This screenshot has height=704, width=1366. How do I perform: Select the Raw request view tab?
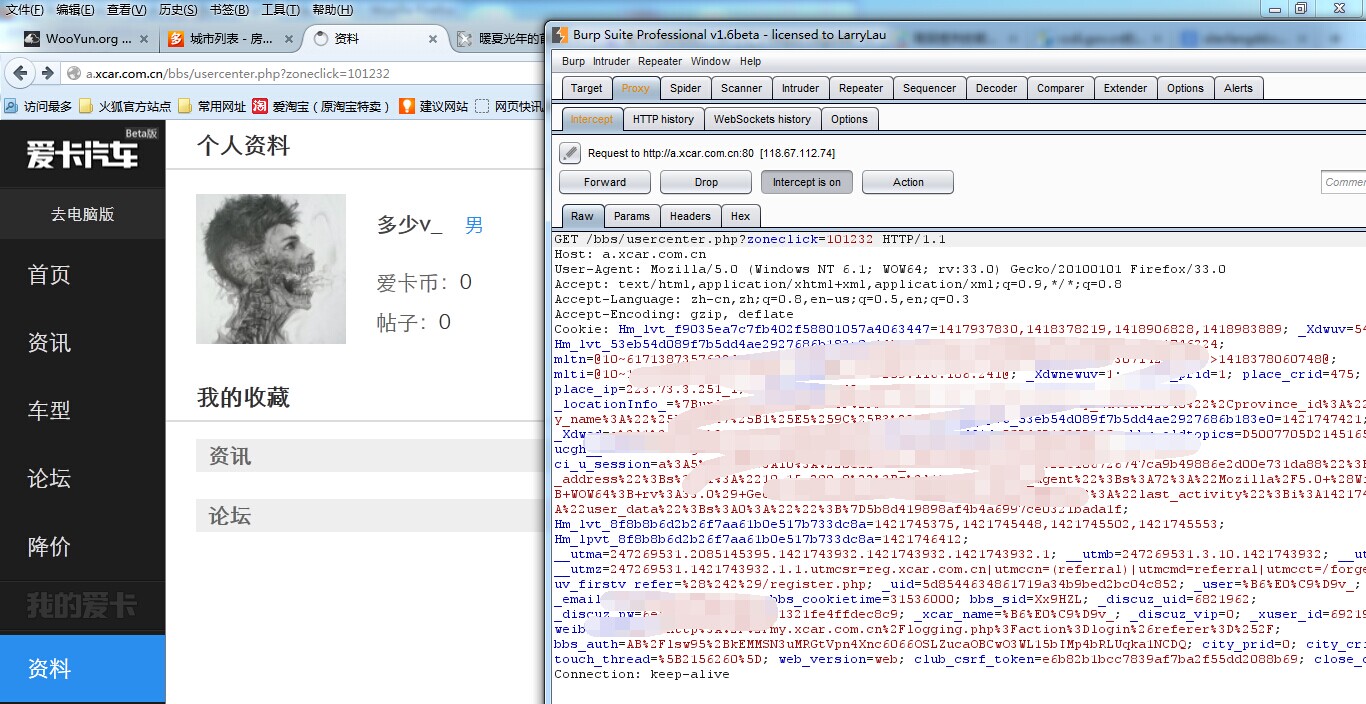point(582,216)
